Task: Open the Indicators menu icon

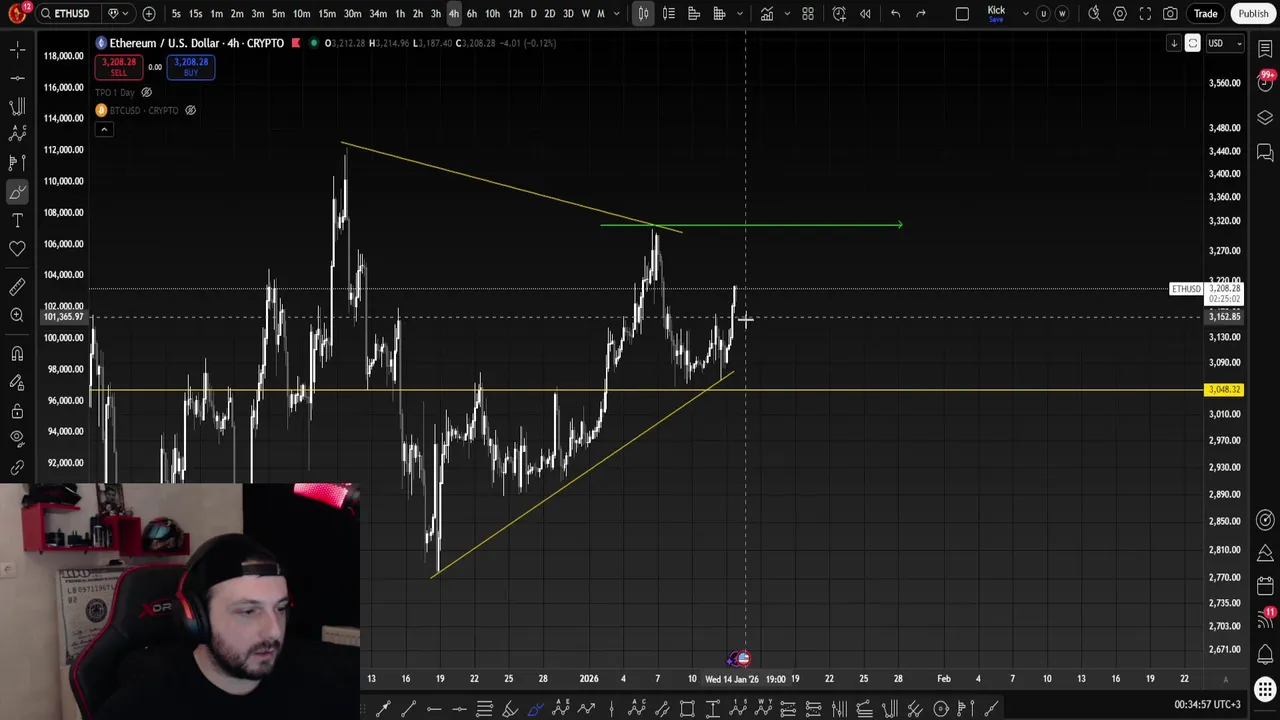Action: [766, 13]
